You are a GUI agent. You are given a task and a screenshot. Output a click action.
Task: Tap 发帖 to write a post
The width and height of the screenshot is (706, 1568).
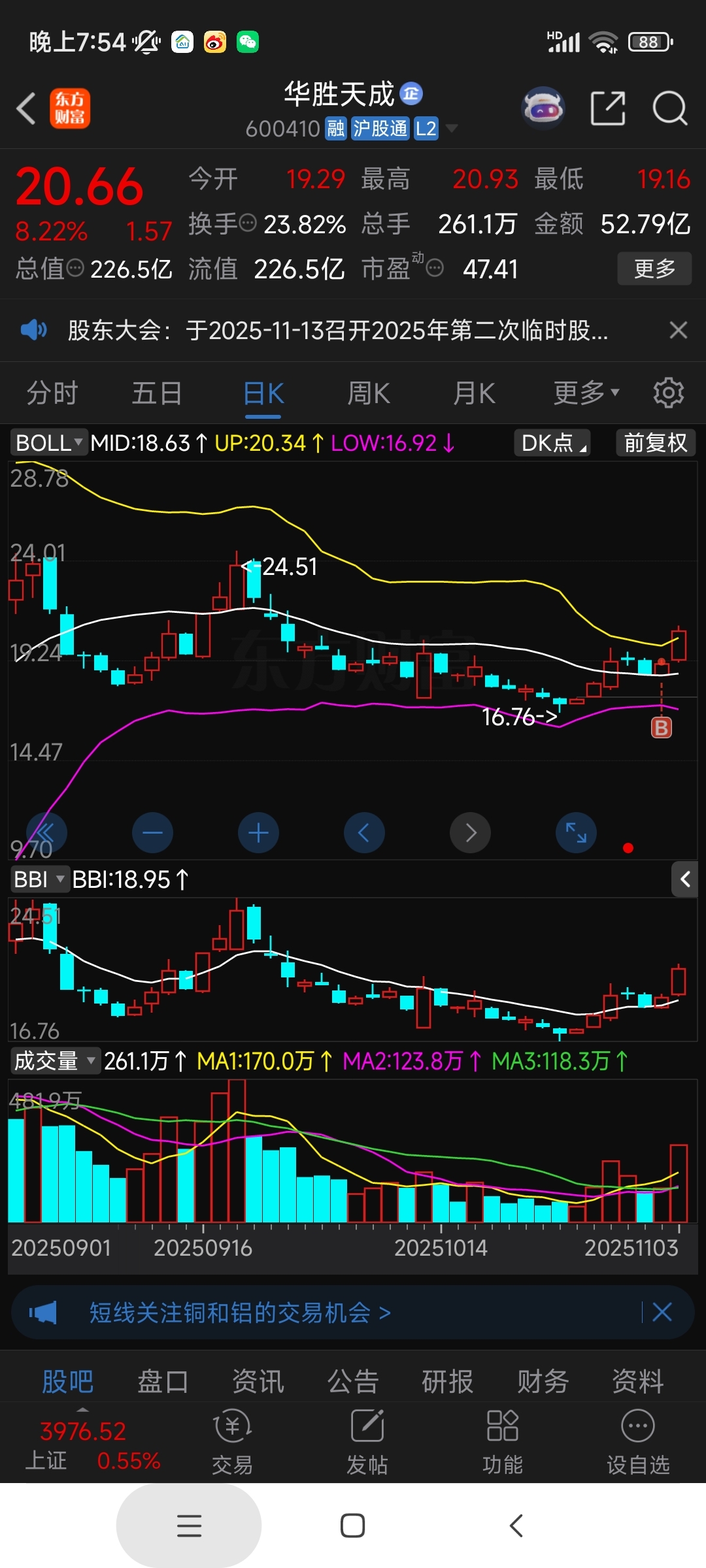(x=367, y=1443)
